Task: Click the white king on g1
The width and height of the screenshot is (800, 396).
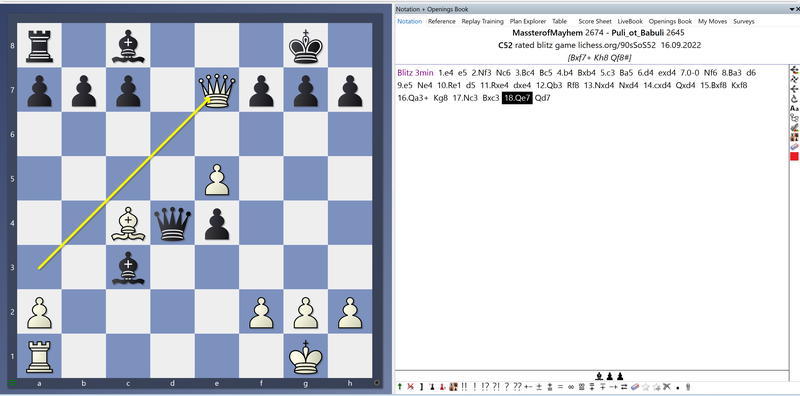Action: tap(306, 356)
